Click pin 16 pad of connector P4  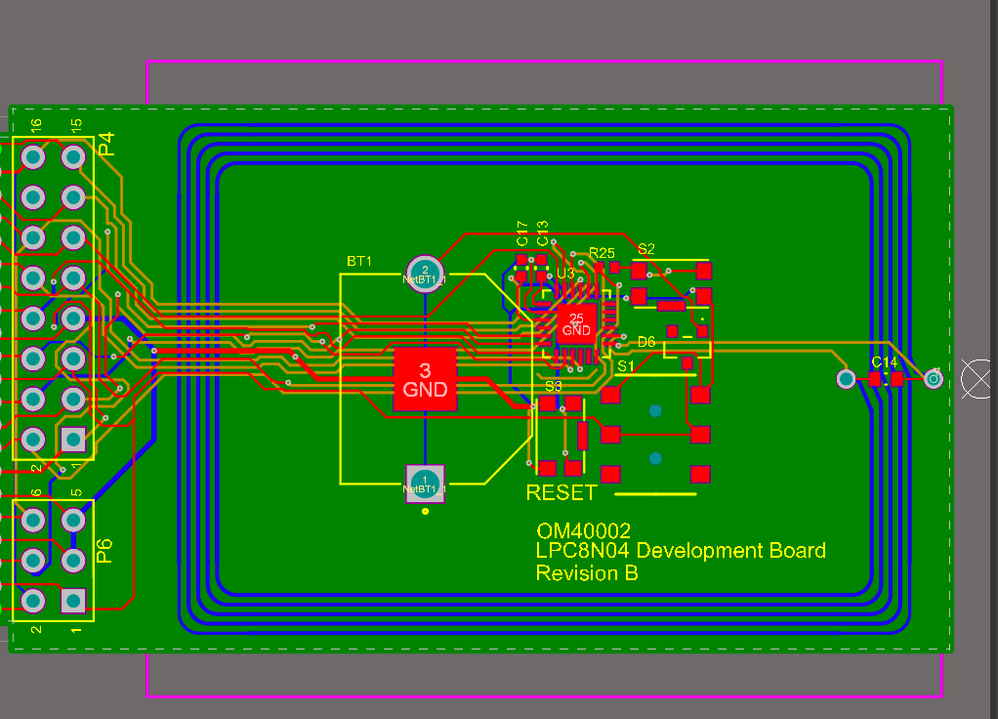click(33, 157)
